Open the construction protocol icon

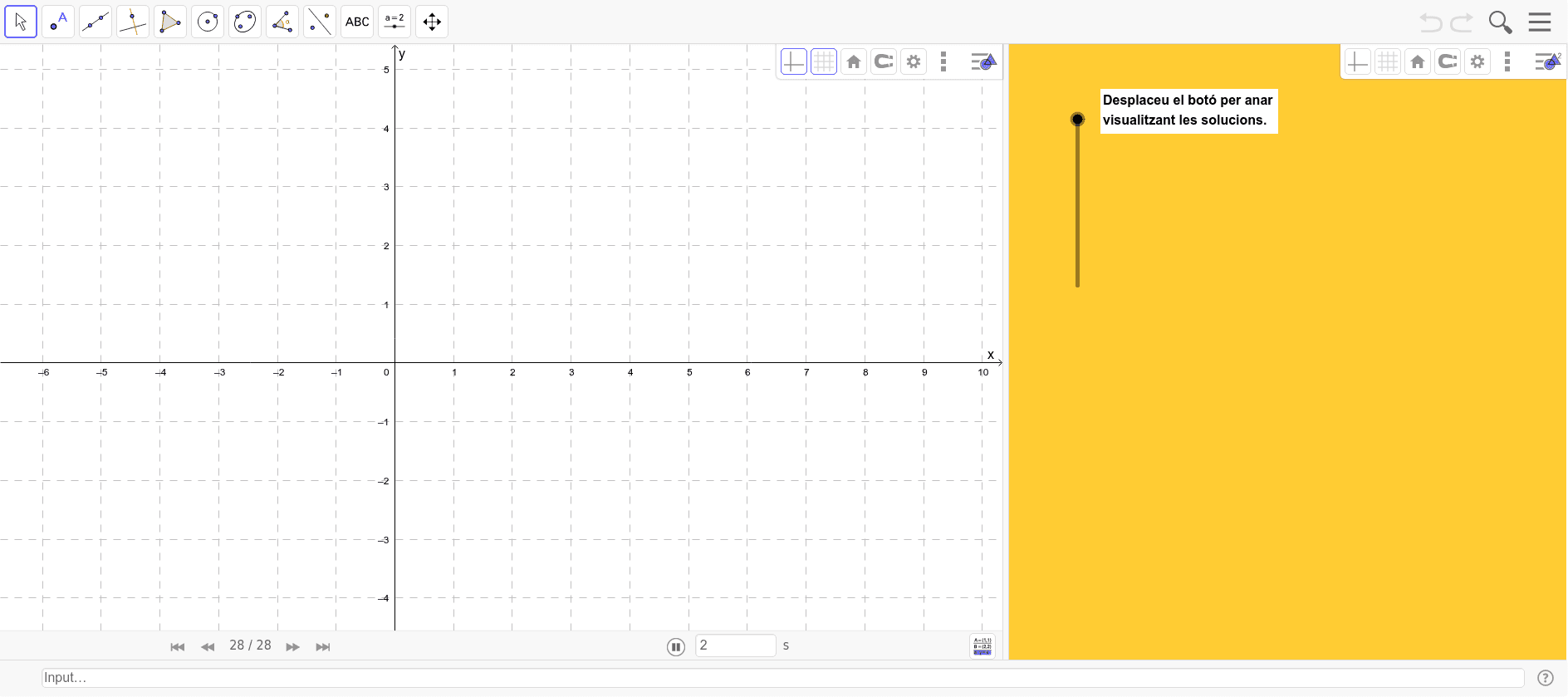pos(982,645)
